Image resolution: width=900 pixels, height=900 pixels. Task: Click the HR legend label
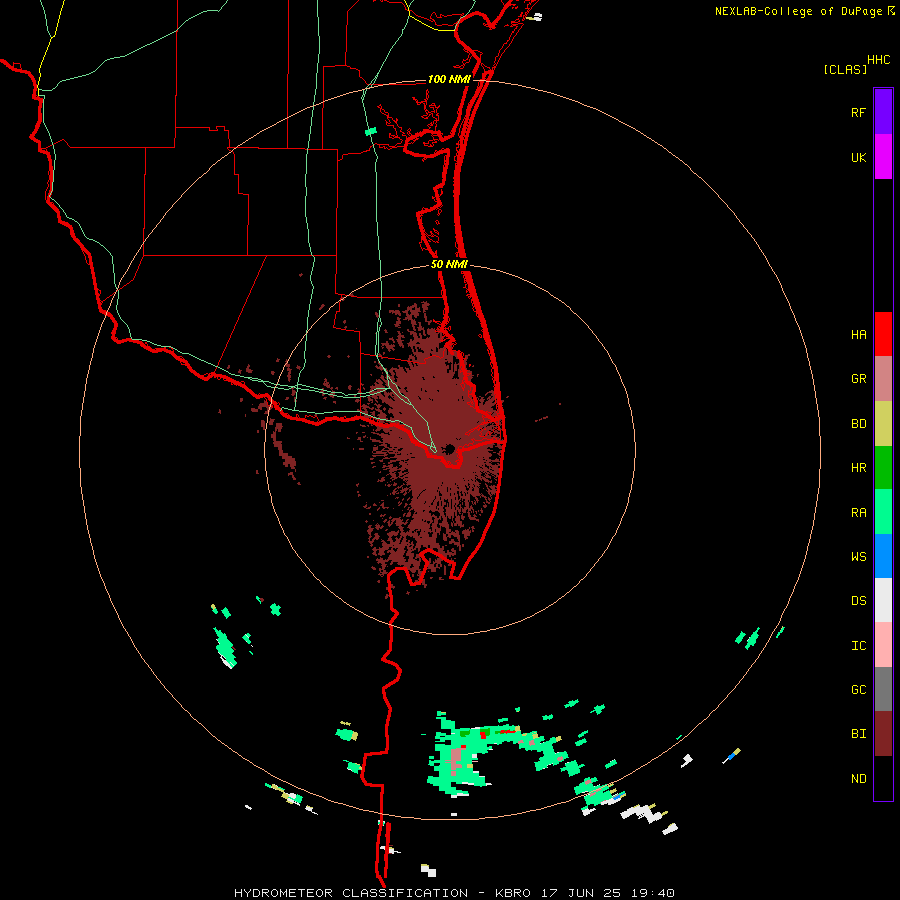point(858,468)
